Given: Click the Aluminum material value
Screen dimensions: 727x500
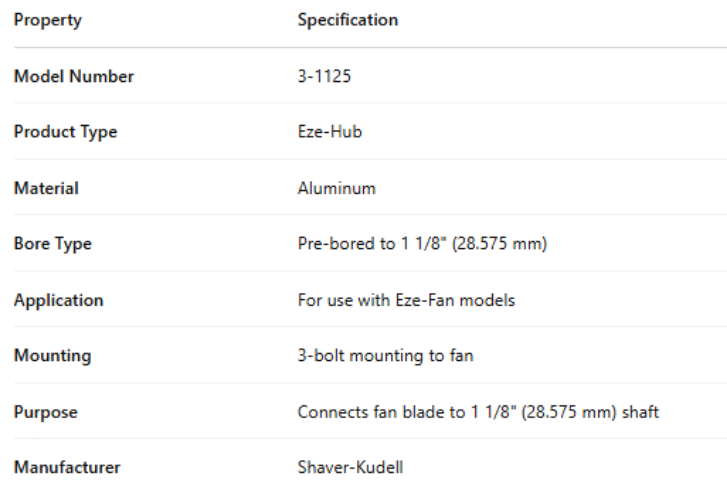Looking at the screenshot, I should coord(336,188).
